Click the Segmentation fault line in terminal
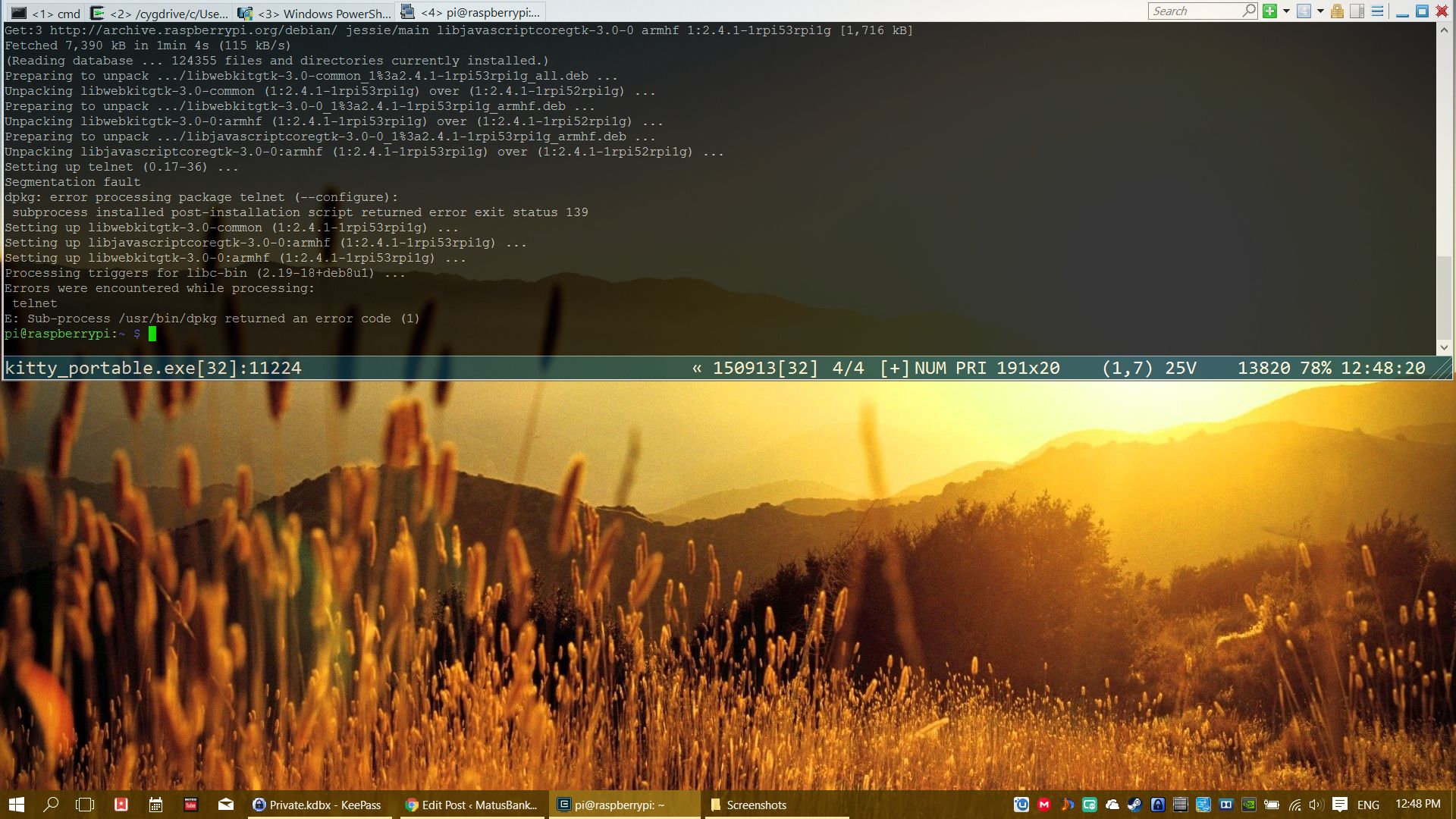The width and height of the screenshot is (1456, 819). 73,182
